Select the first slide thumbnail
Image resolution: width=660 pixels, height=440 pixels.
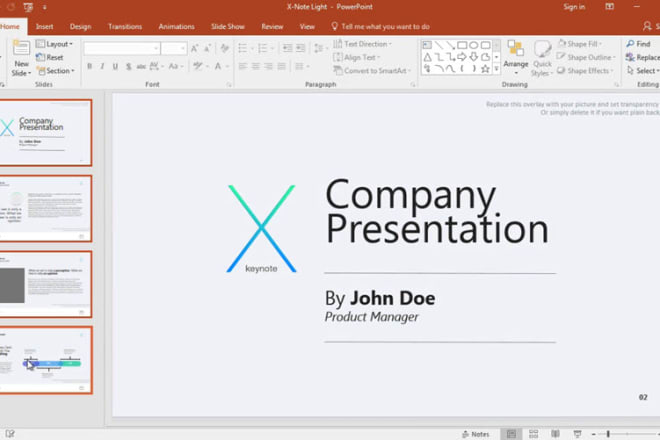click(x=45, y=133)
